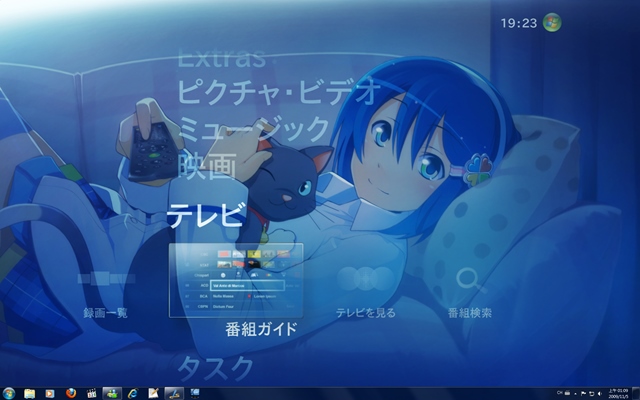Select the Extras menu category
Viewport: 640px width, 400px height.
point(222,58)
